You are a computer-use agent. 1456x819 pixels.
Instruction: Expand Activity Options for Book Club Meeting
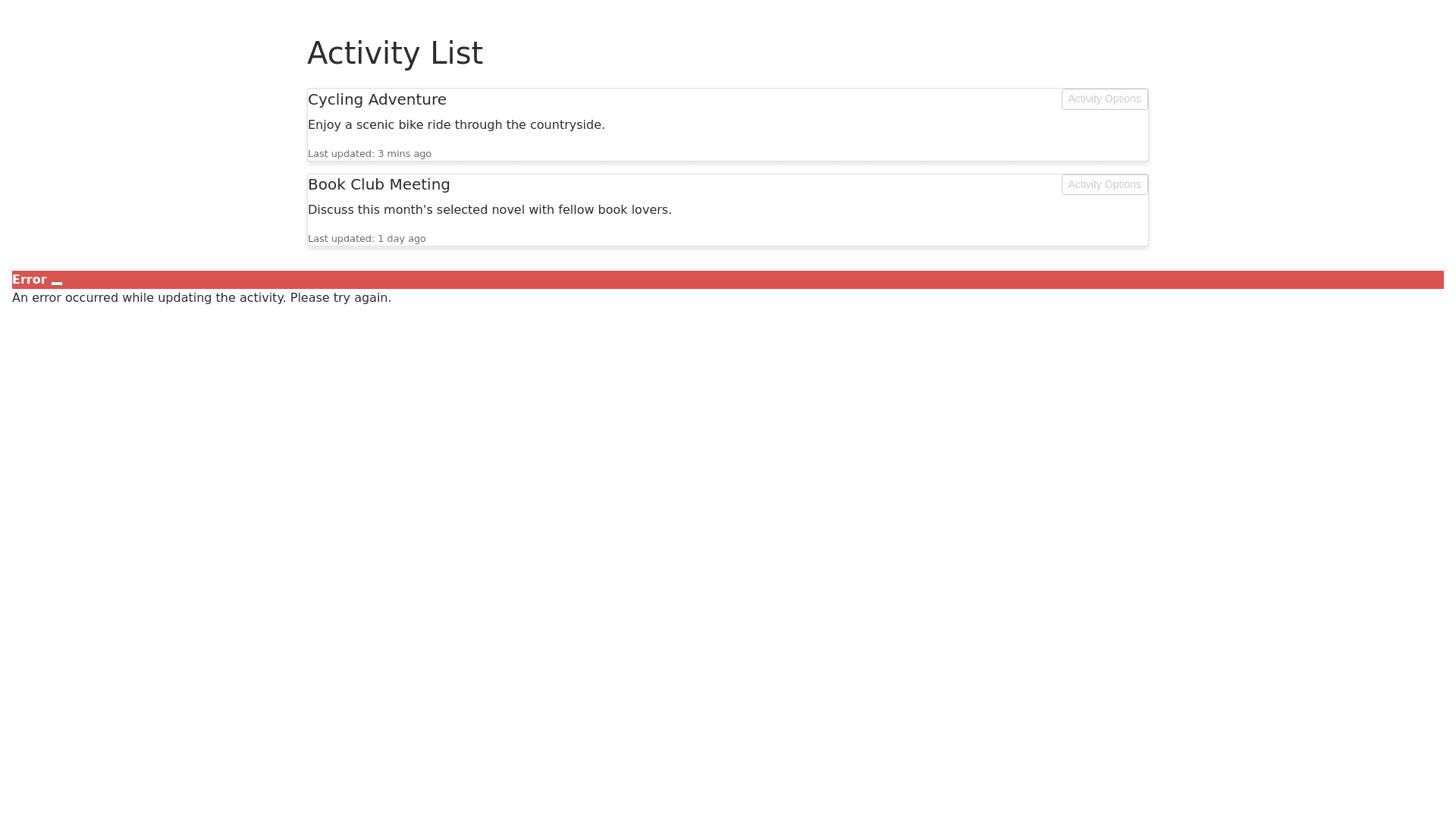coord(1104,185)
